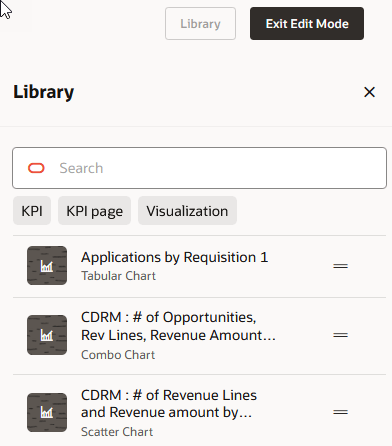Click the Library panel heading
Image resolution: width=392 pixels, height=446 pixels.
(43, 92)
